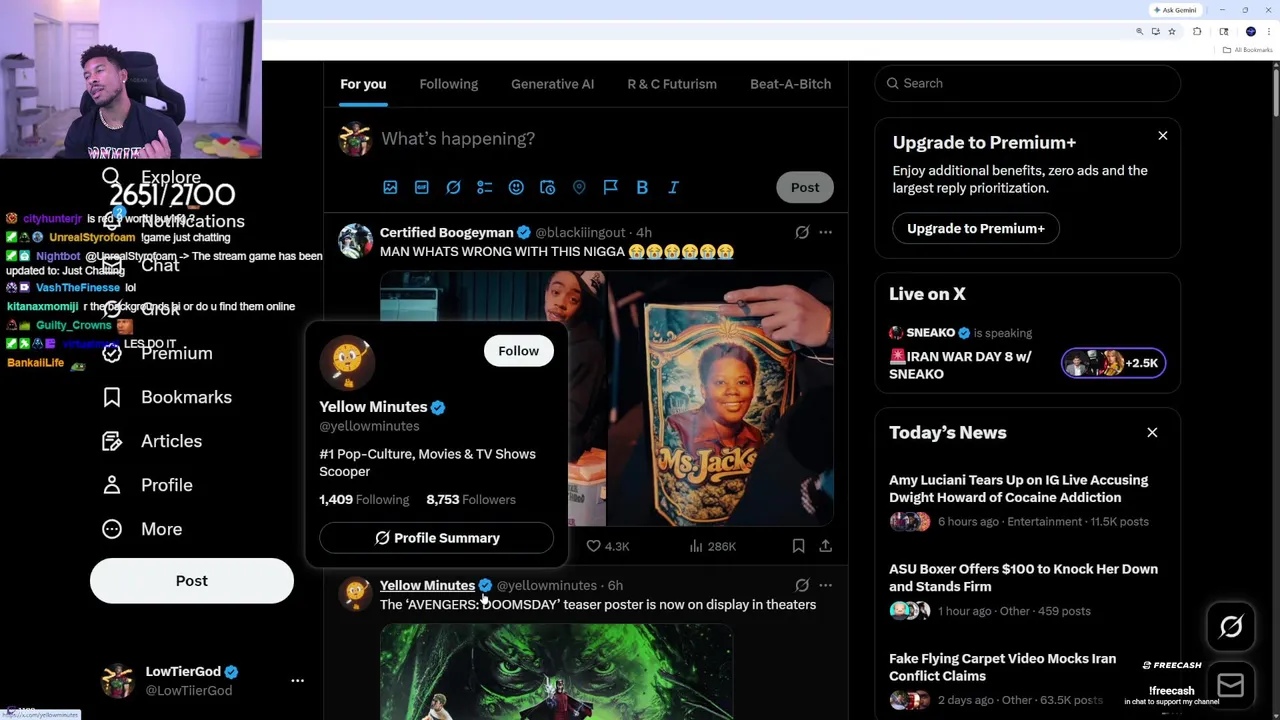Open LowTierGod account avatar

[117, 681]
